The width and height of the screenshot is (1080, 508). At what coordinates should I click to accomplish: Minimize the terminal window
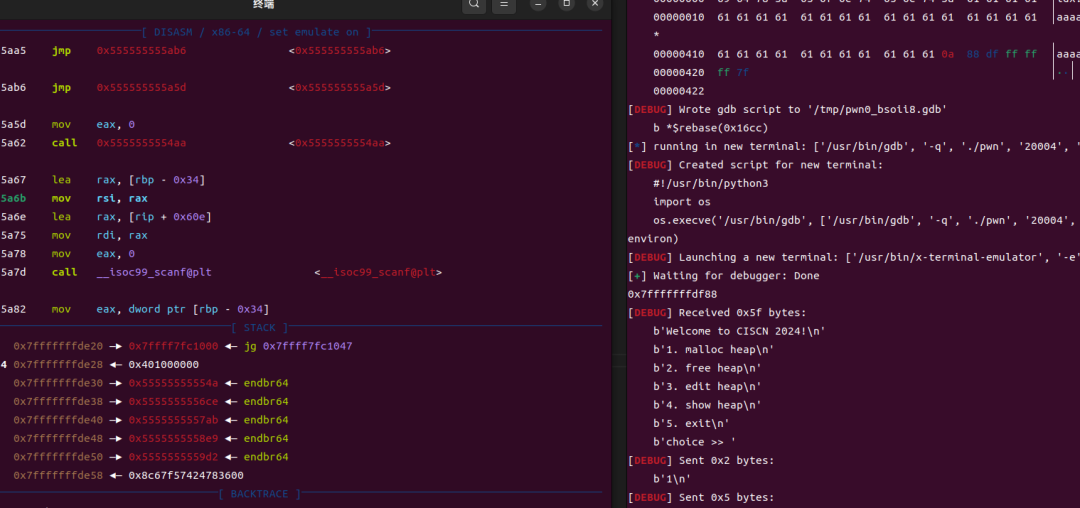[x=539, y=4]
